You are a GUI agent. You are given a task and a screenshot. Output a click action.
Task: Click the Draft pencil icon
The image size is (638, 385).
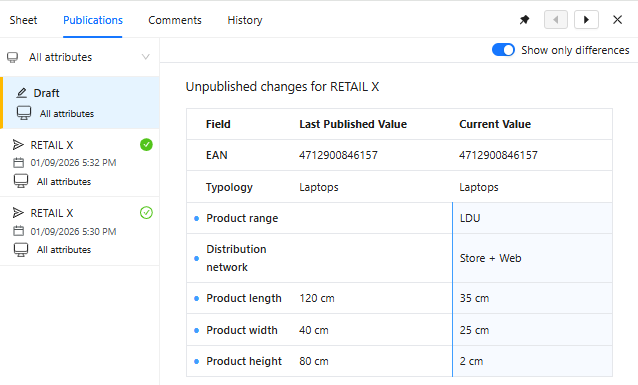click(22, 93)
